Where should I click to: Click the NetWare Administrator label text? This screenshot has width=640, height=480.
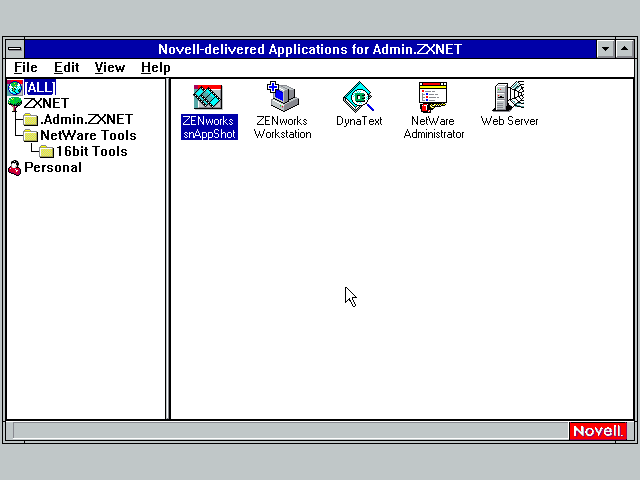(x=433, y=127)
